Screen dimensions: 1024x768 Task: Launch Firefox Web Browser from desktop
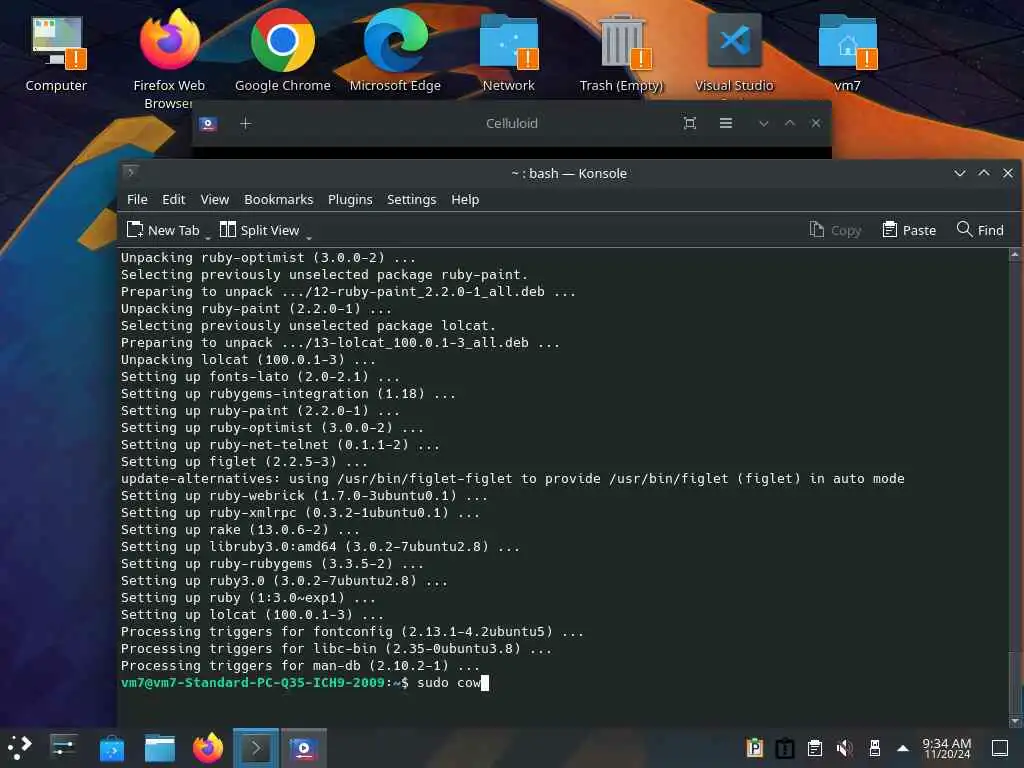(169, 59)
